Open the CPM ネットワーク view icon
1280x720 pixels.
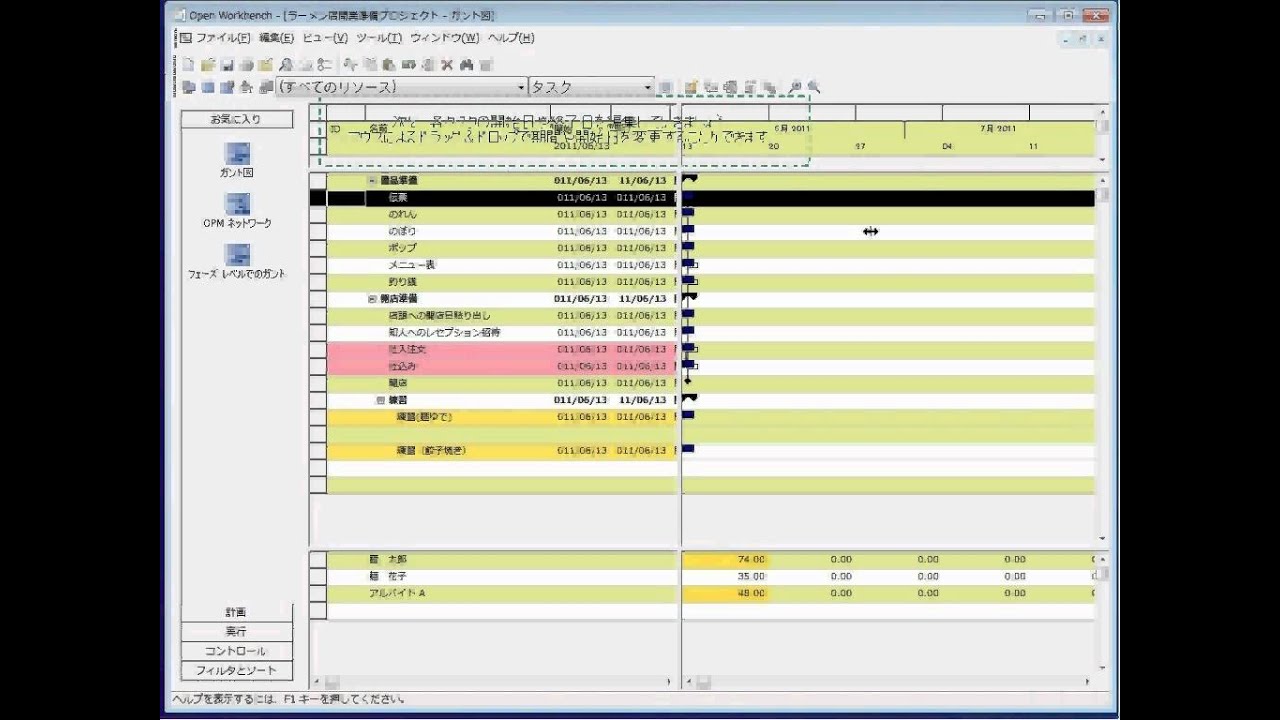(x=237, y=204)
